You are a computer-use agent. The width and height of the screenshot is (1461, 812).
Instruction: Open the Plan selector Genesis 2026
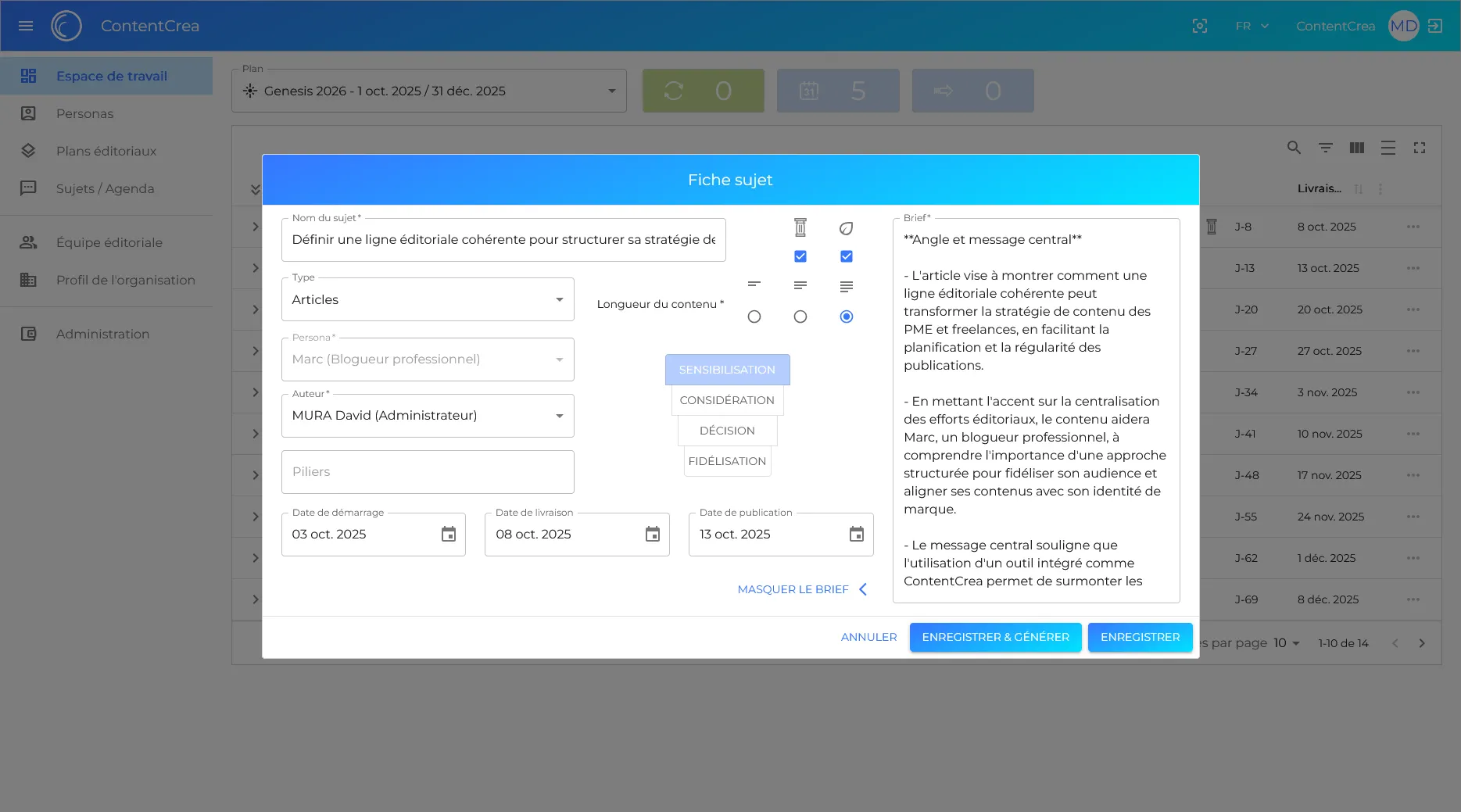click(428, 91)
